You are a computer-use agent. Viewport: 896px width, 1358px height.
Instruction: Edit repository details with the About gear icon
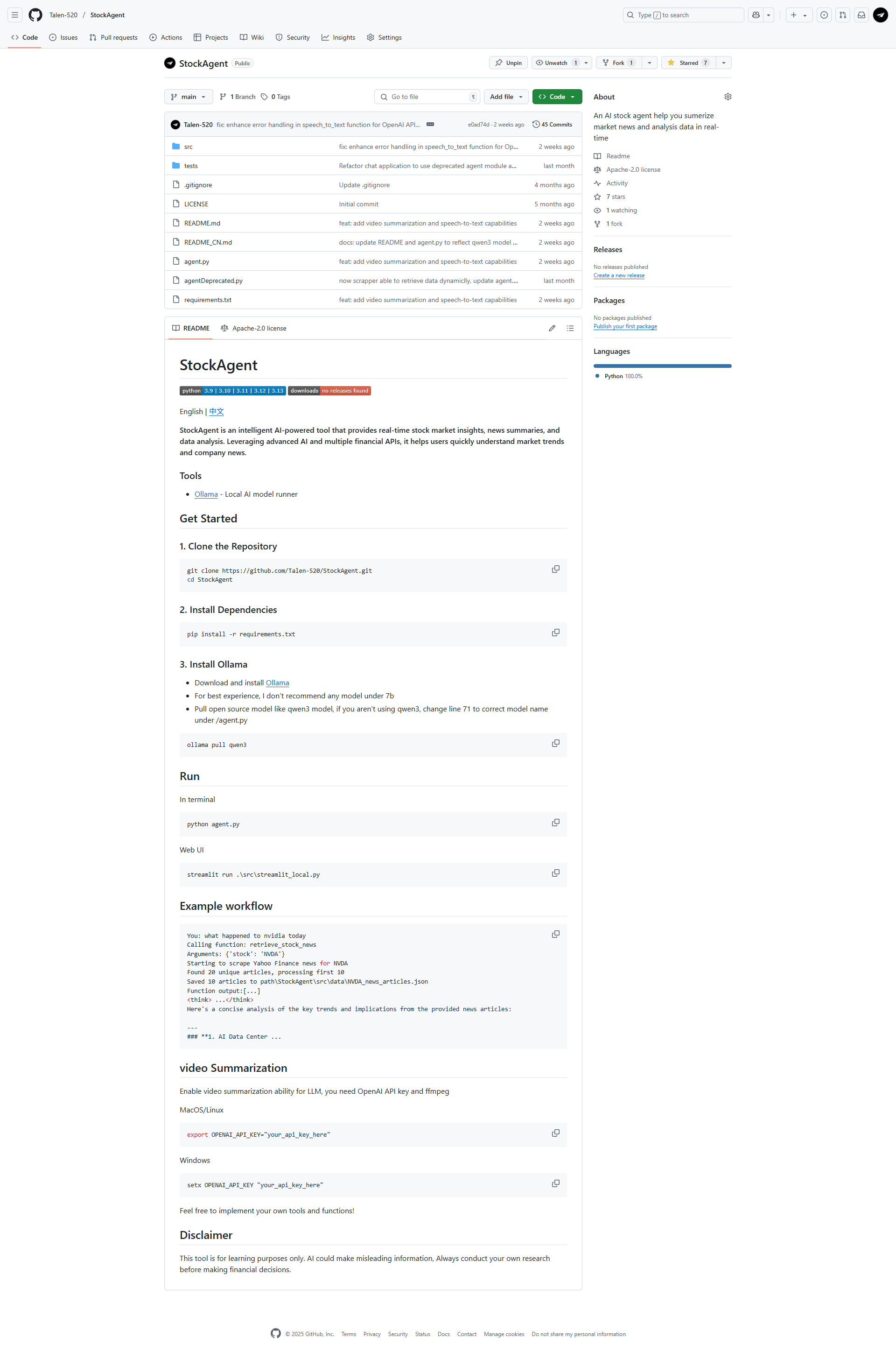coord(728,97)
